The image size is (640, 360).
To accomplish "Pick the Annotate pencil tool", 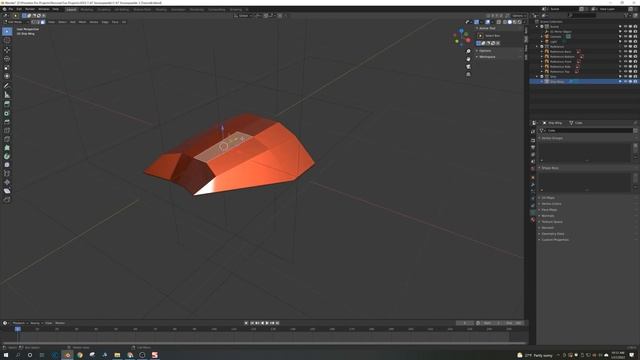I will tap(7, 86).
